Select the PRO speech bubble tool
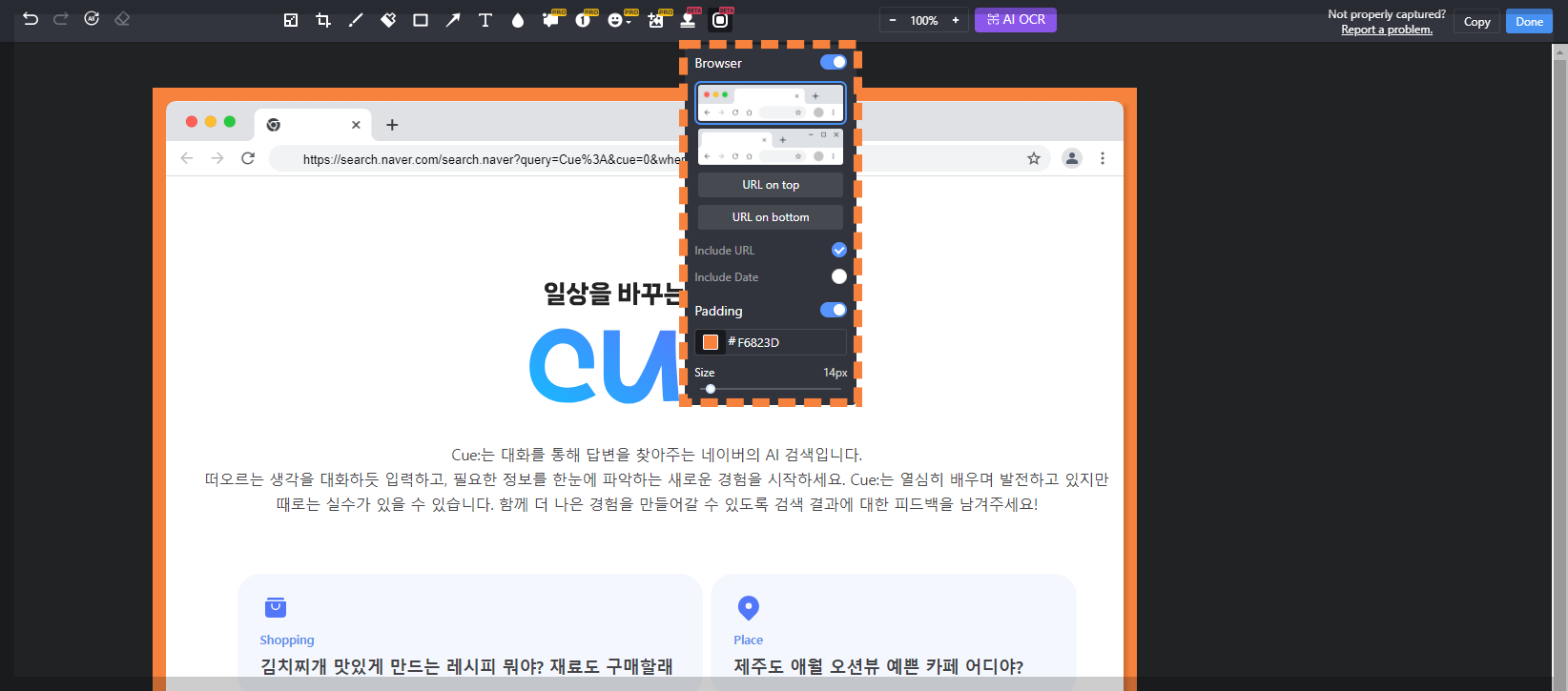This screenshot has height=691, width=1568. 551,20
